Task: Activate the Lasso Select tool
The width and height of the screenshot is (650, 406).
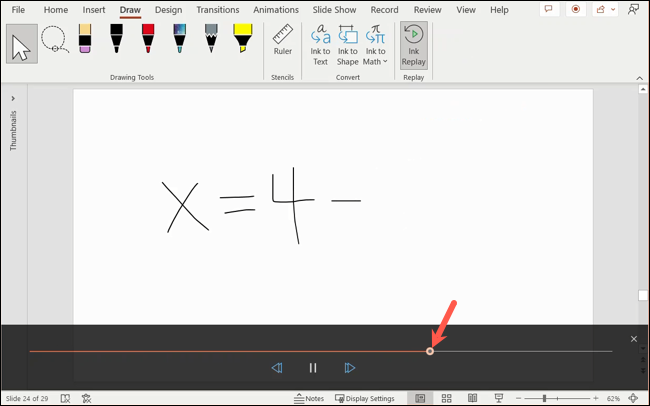Action: 55,40
